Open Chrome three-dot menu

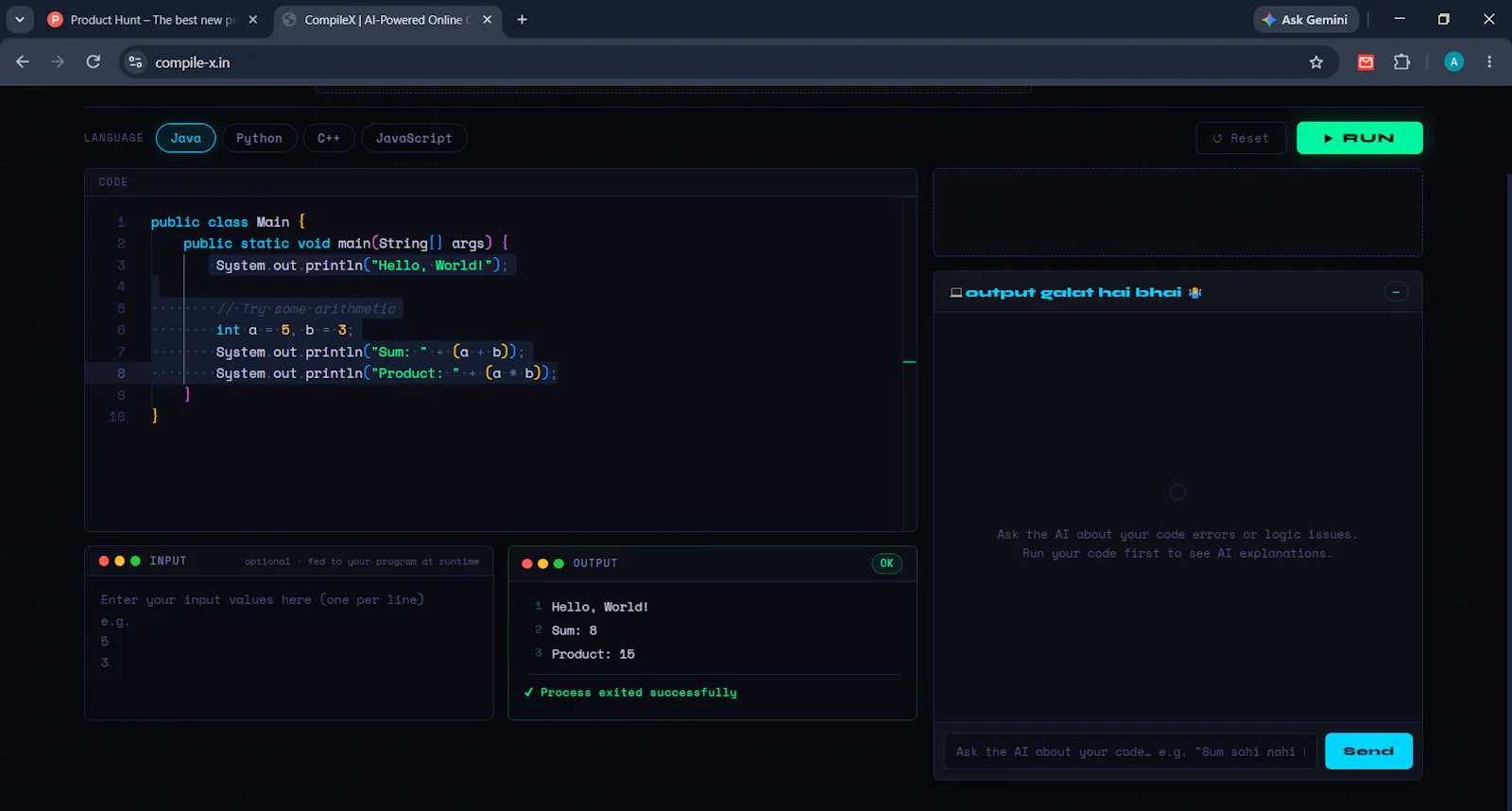(x=1489, y=62)
